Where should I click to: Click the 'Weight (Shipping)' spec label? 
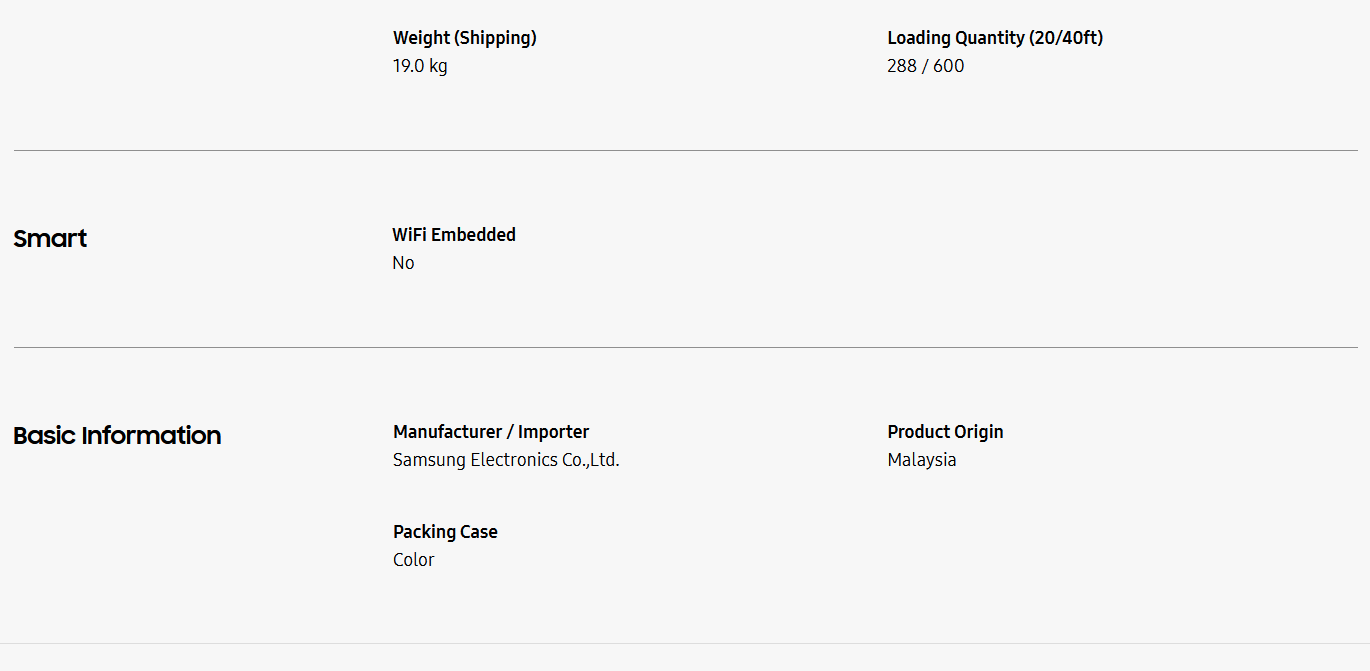[465, 38]
